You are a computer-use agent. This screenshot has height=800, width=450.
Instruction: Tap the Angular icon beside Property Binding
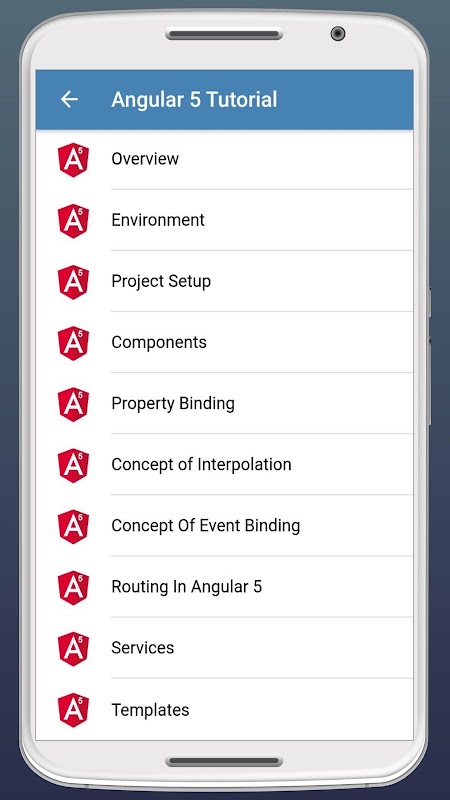(x=73, y=405)
